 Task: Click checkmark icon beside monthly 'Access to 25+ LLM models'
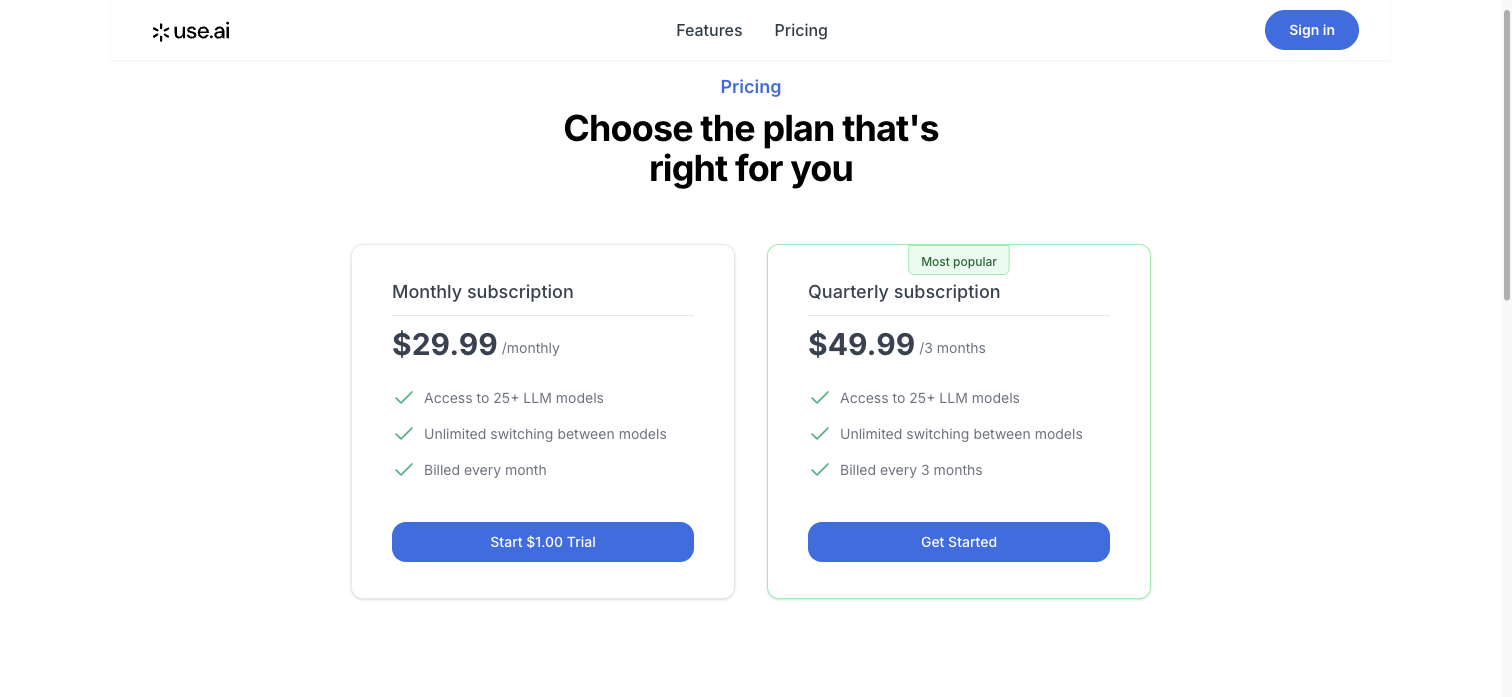click(404, 398)
